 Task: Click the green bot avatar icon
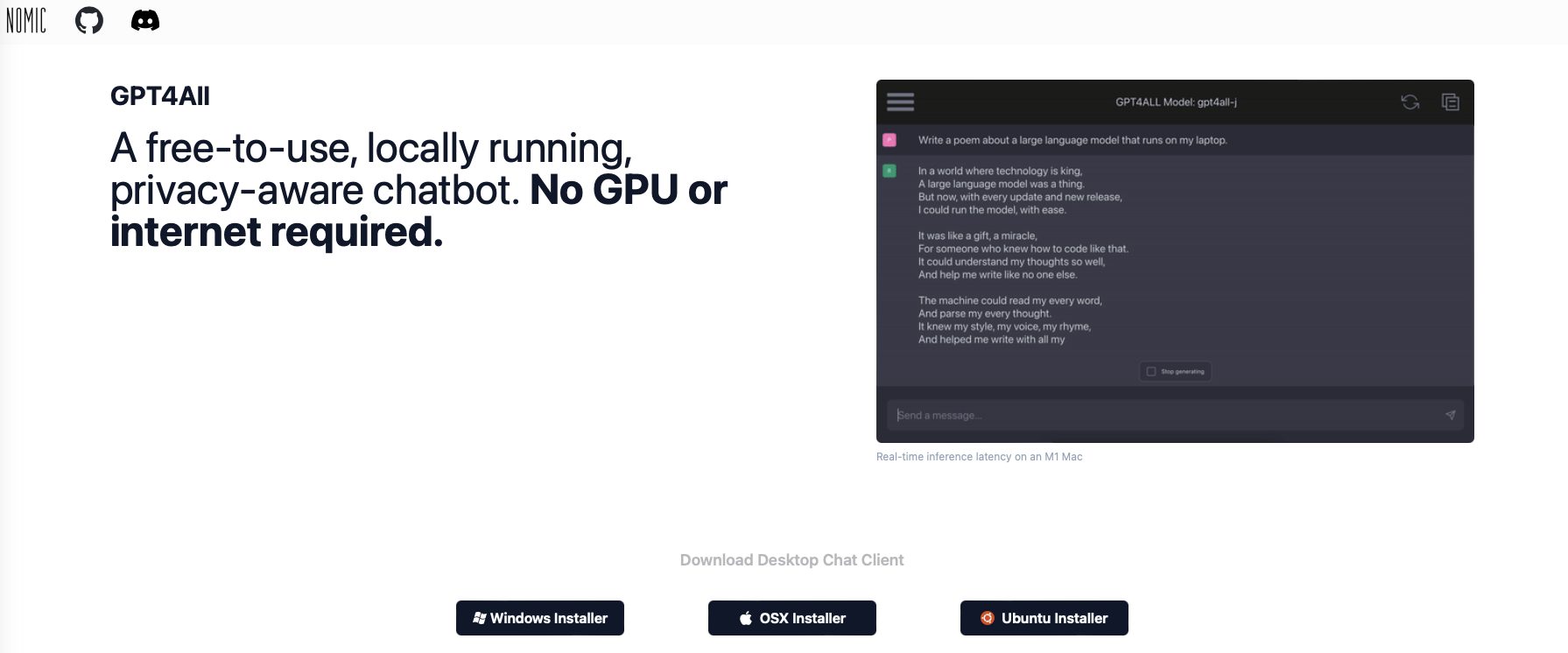click(x=889, y=171)
